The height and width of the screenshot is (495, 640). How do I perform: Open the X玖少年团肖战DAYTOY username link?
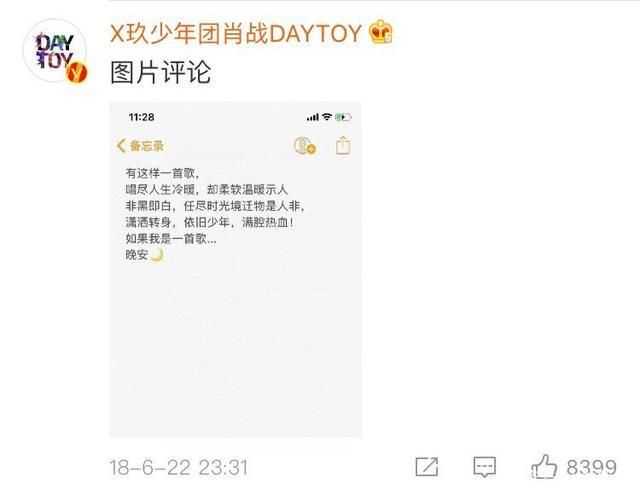coord(236,33)
